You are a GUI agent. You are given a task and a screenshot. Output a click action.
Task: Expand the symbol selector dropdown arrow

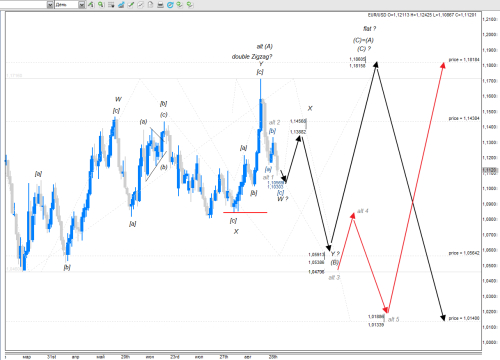click(50, 5)
